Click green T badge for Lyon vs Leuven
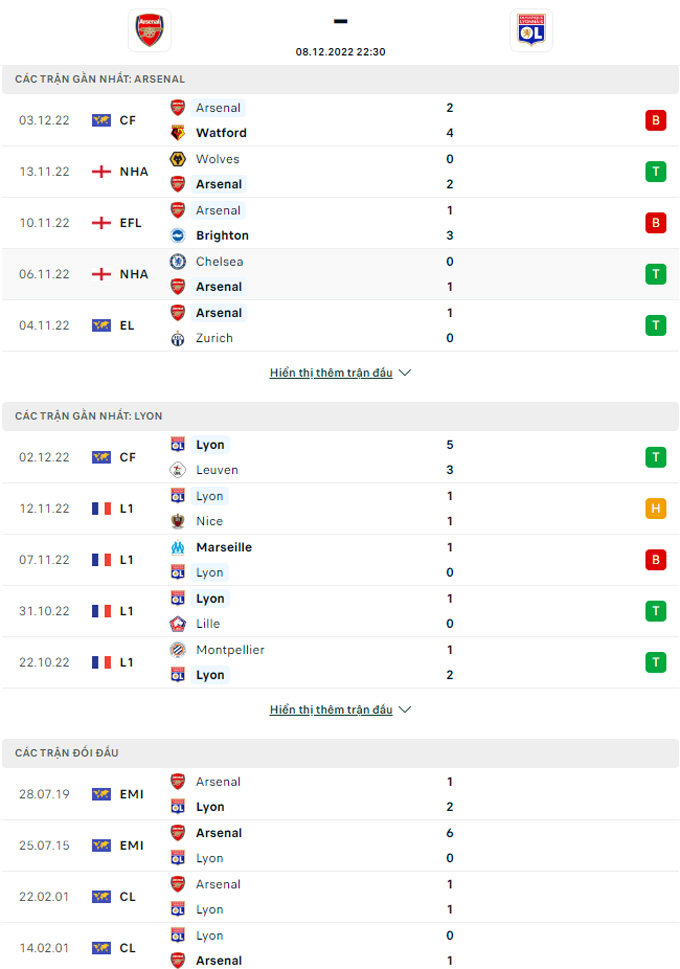The height and width of the screenshot is (969, 680). (x=655, y=457)
